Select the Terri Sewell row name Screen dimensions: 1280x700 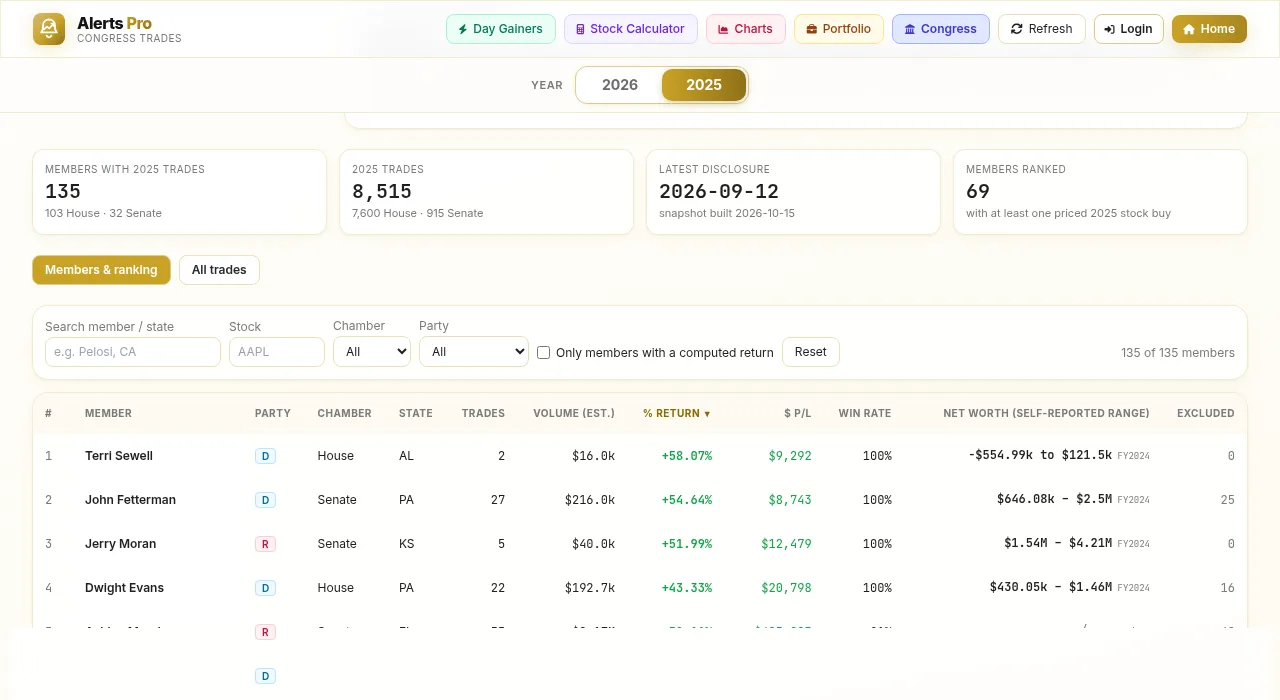tap(119, 456)
